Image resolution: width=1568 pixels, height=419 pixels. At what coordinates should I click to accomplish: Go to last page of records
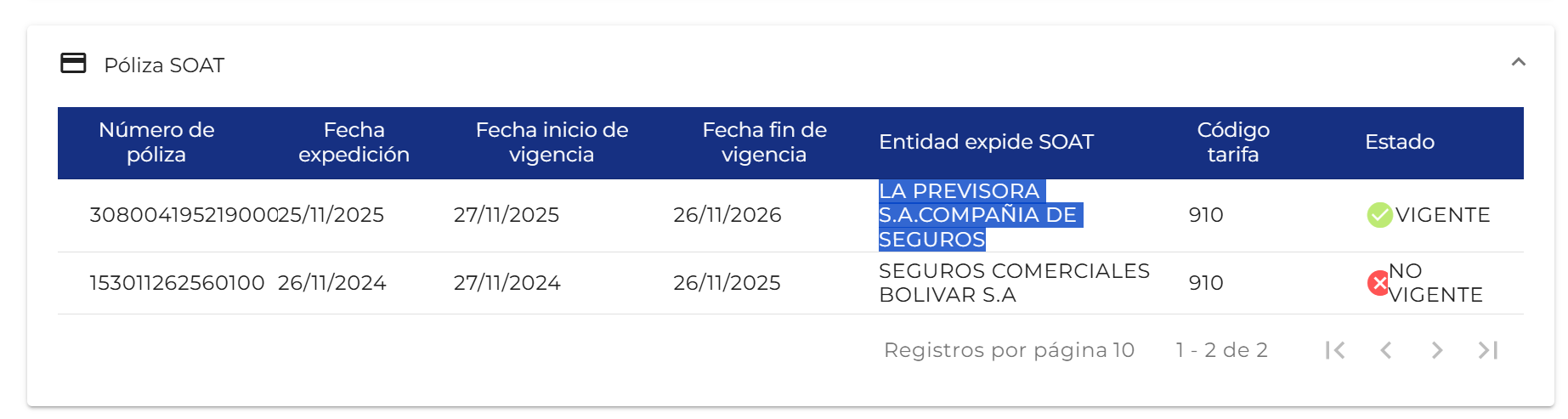[1487, 350]
